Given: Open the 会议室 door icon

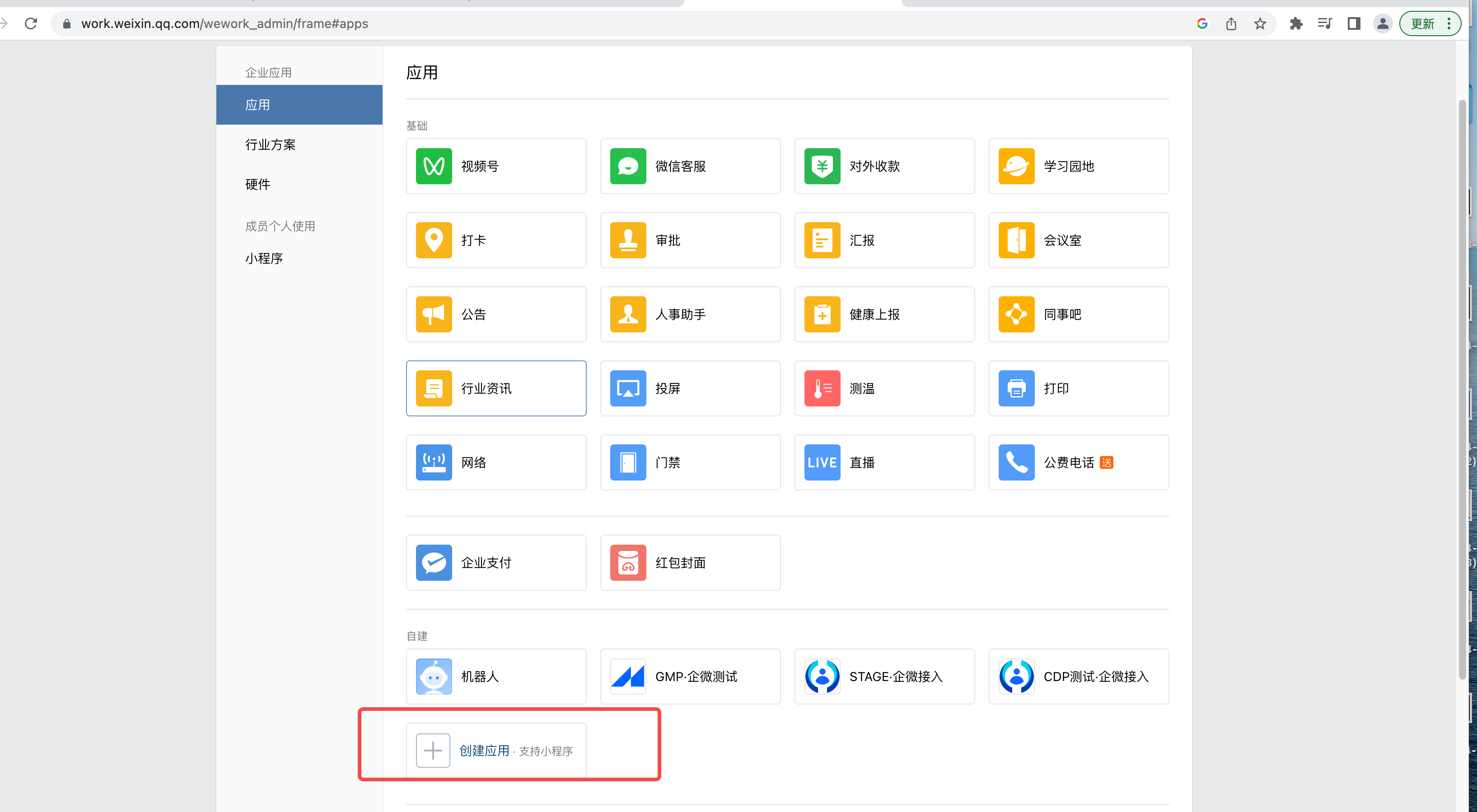Looking at the screenshot, I should point(1016,240).
